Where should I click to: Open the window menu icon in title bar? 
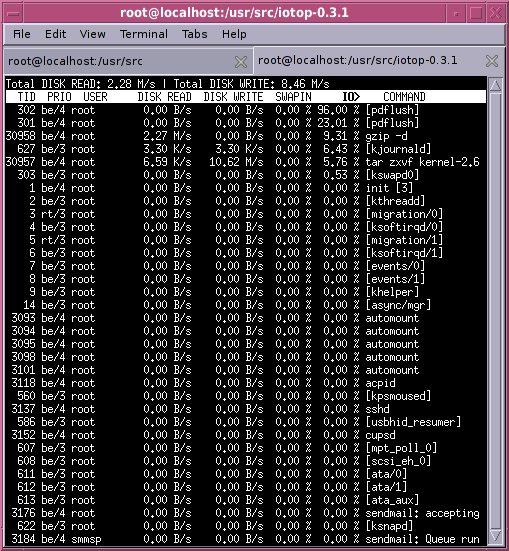[x=13, y=13]
